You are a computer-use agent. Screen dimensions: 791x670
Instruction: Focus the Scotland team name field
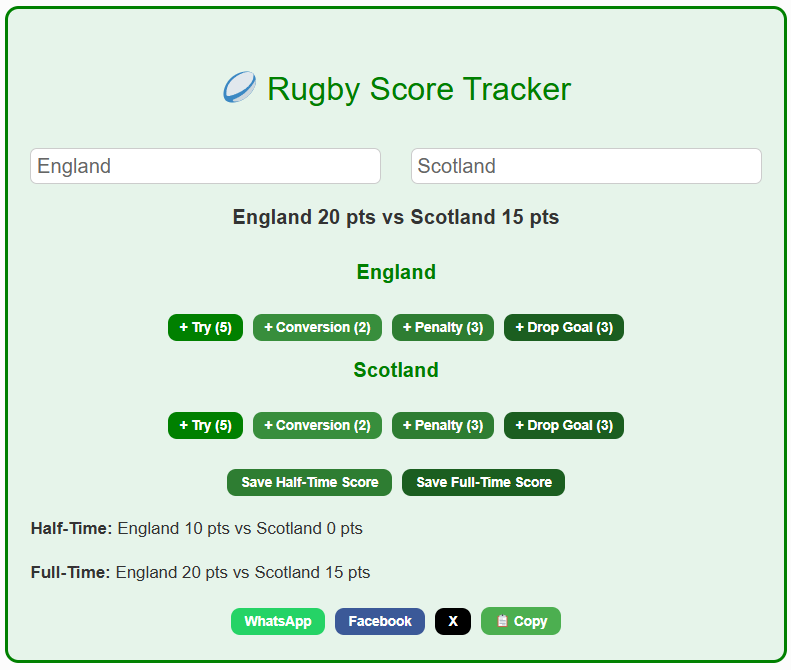click(586, 166)
